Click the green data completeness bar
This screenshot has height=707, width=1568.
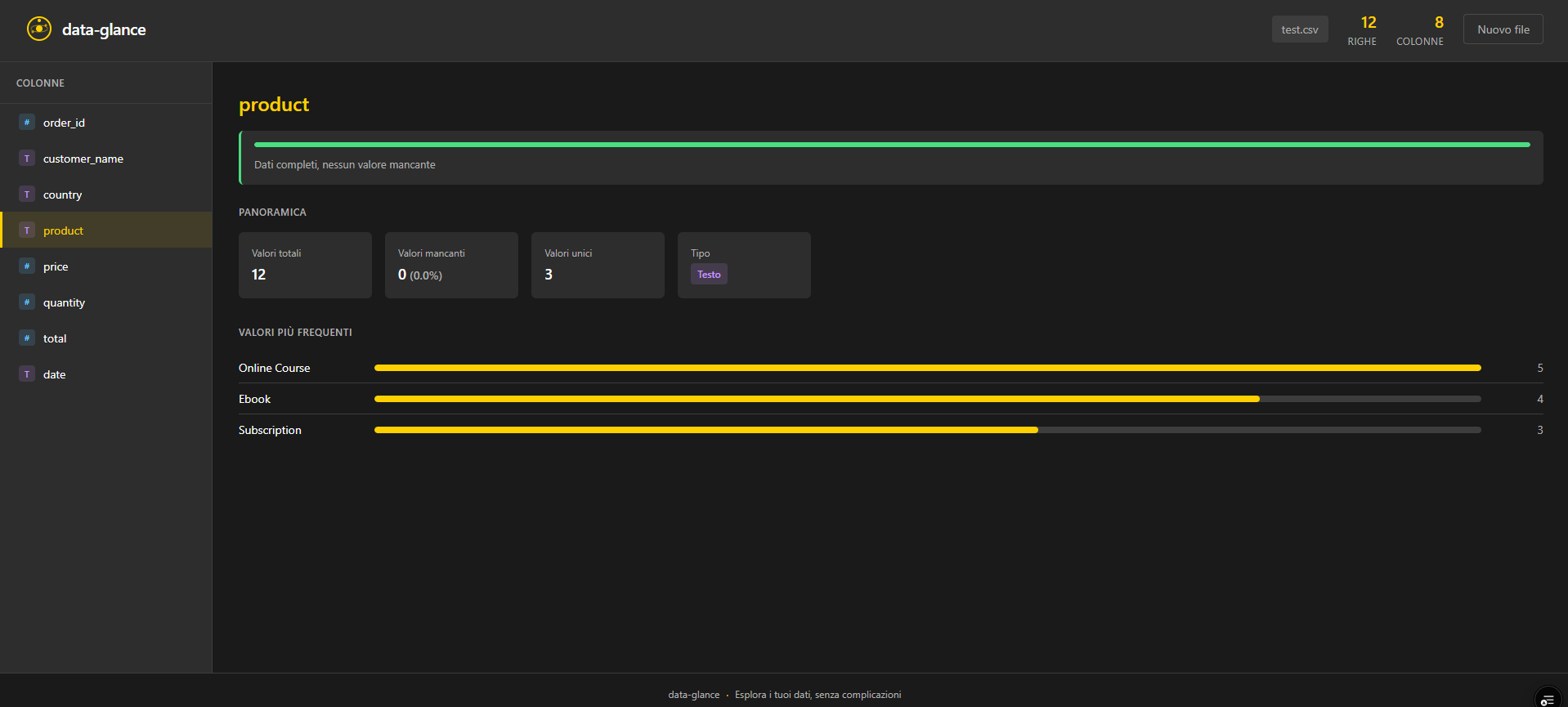pyautogui.click(x=891, y=145)
